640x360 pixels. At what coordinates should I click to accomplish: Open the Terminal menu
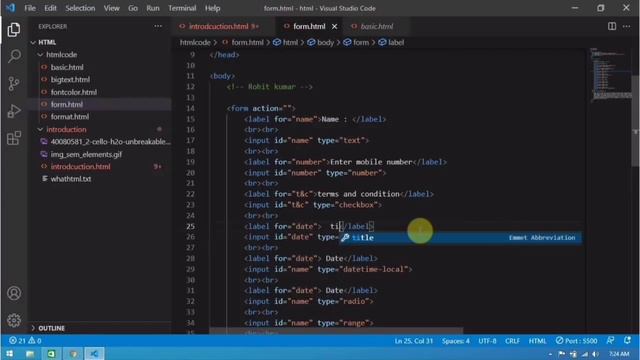click(182, 8)
